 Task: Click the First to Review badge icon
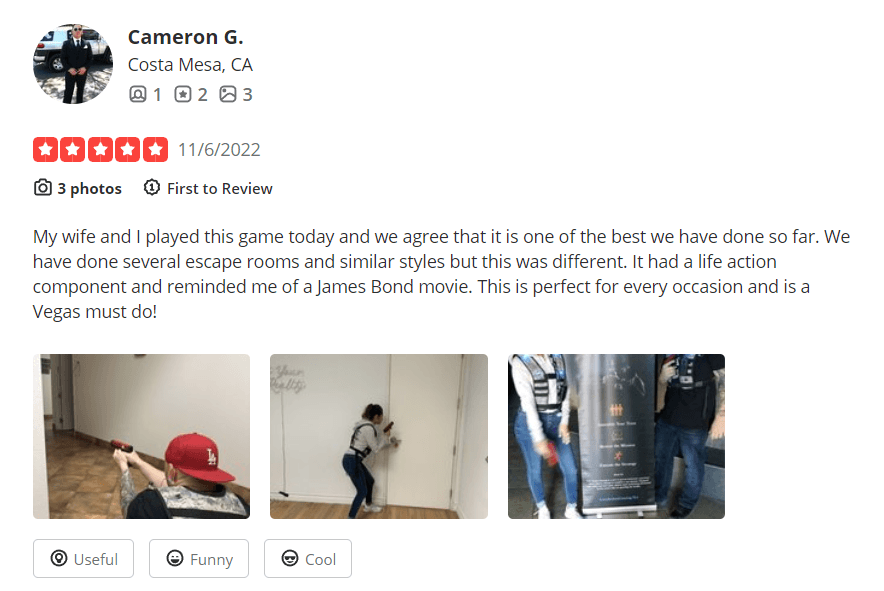152,187
